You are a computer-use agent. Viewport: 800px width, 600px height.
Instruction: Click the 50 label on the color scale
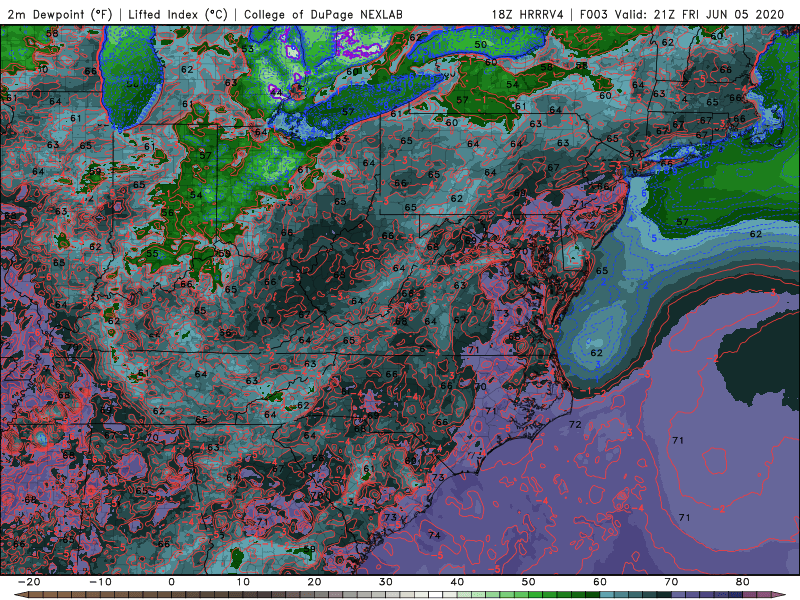coord(529,582)
